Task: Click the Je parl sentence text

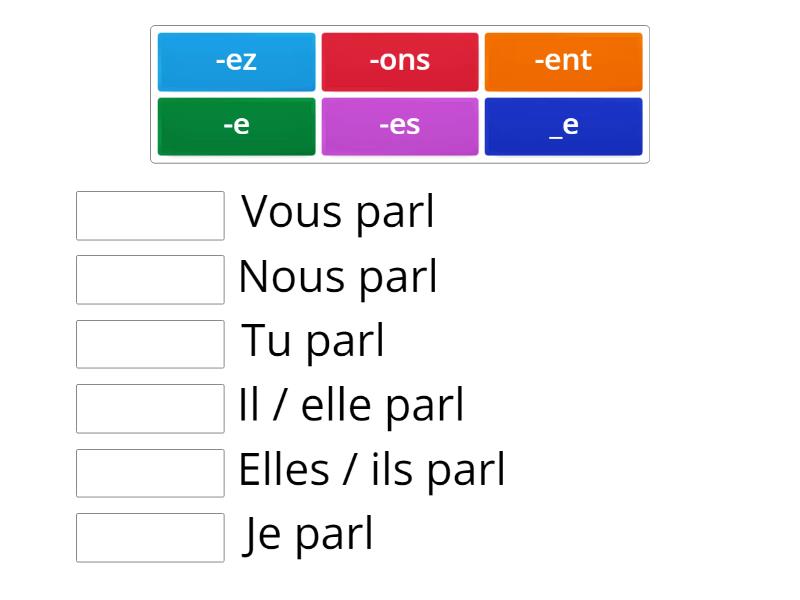Action: 309,535
